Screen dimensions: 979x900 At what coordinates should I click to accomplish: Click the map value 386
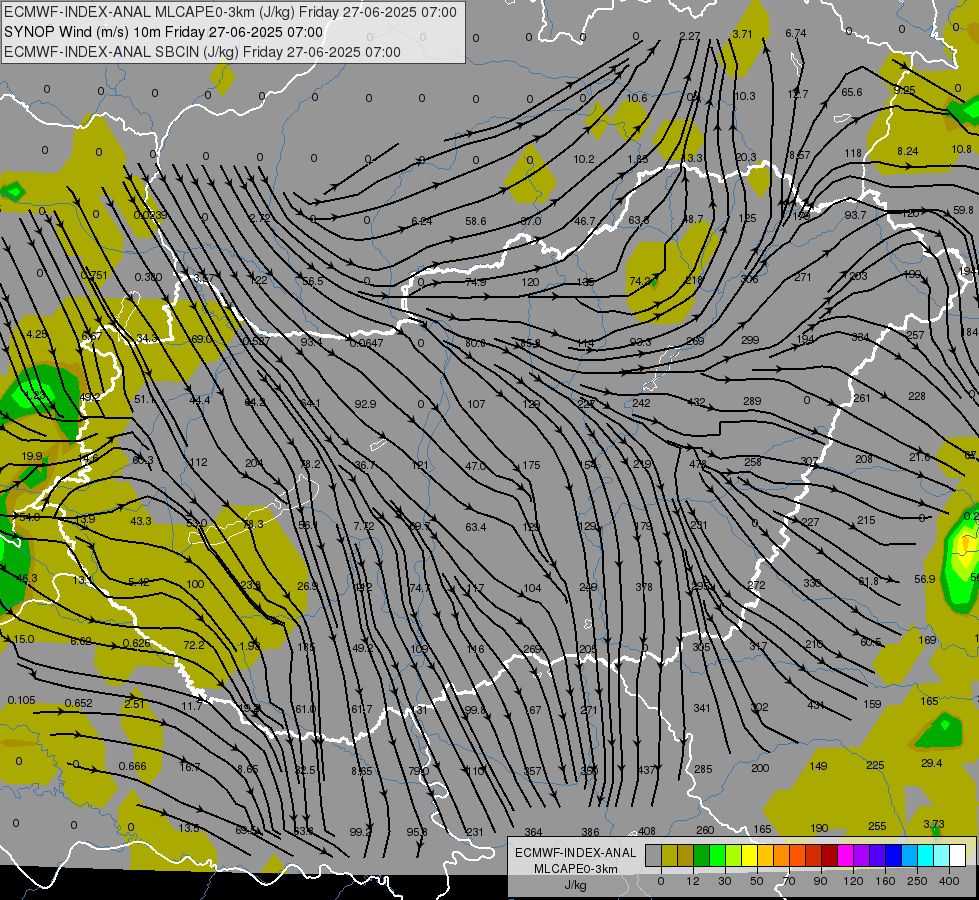[591, 832]
